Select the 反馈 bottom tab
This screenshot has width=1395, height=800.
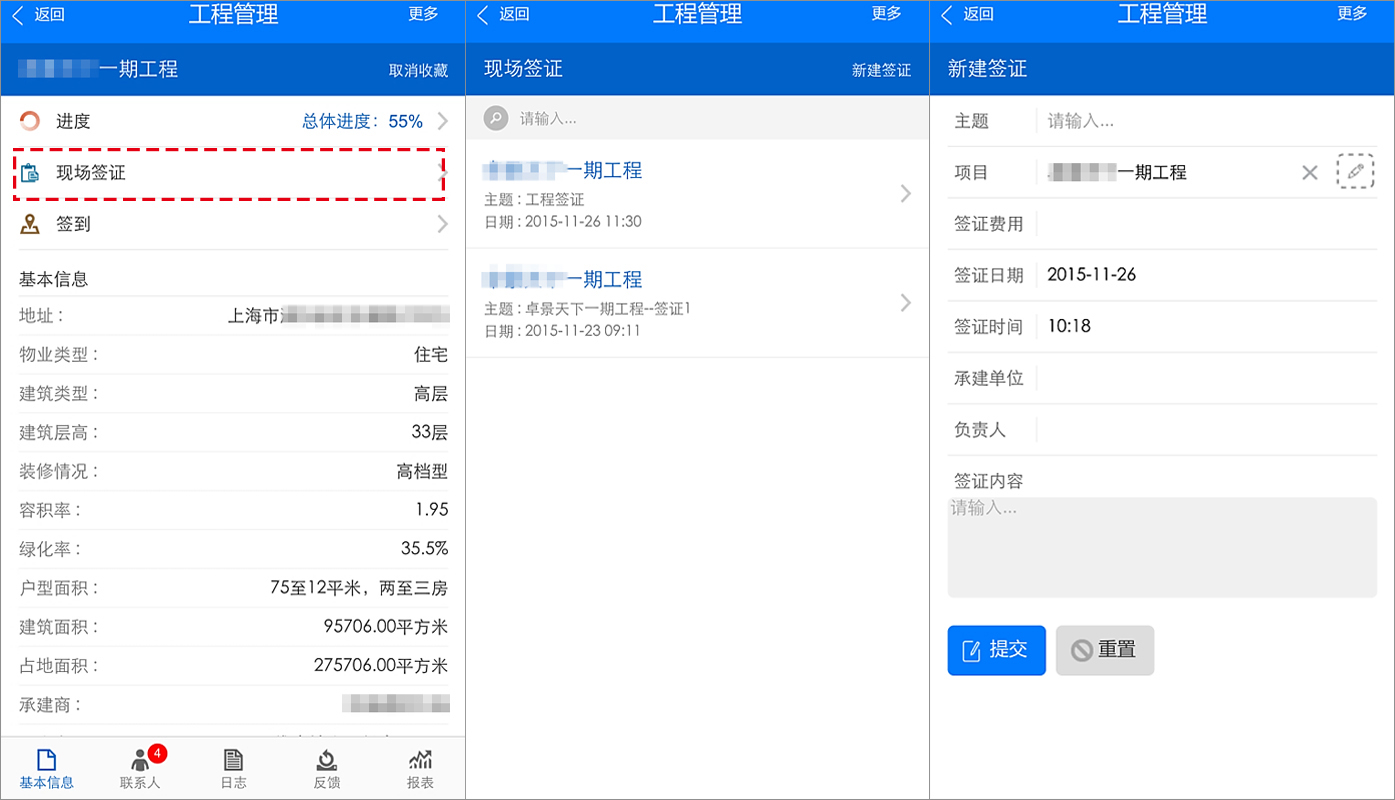click(x=326, y=770)
